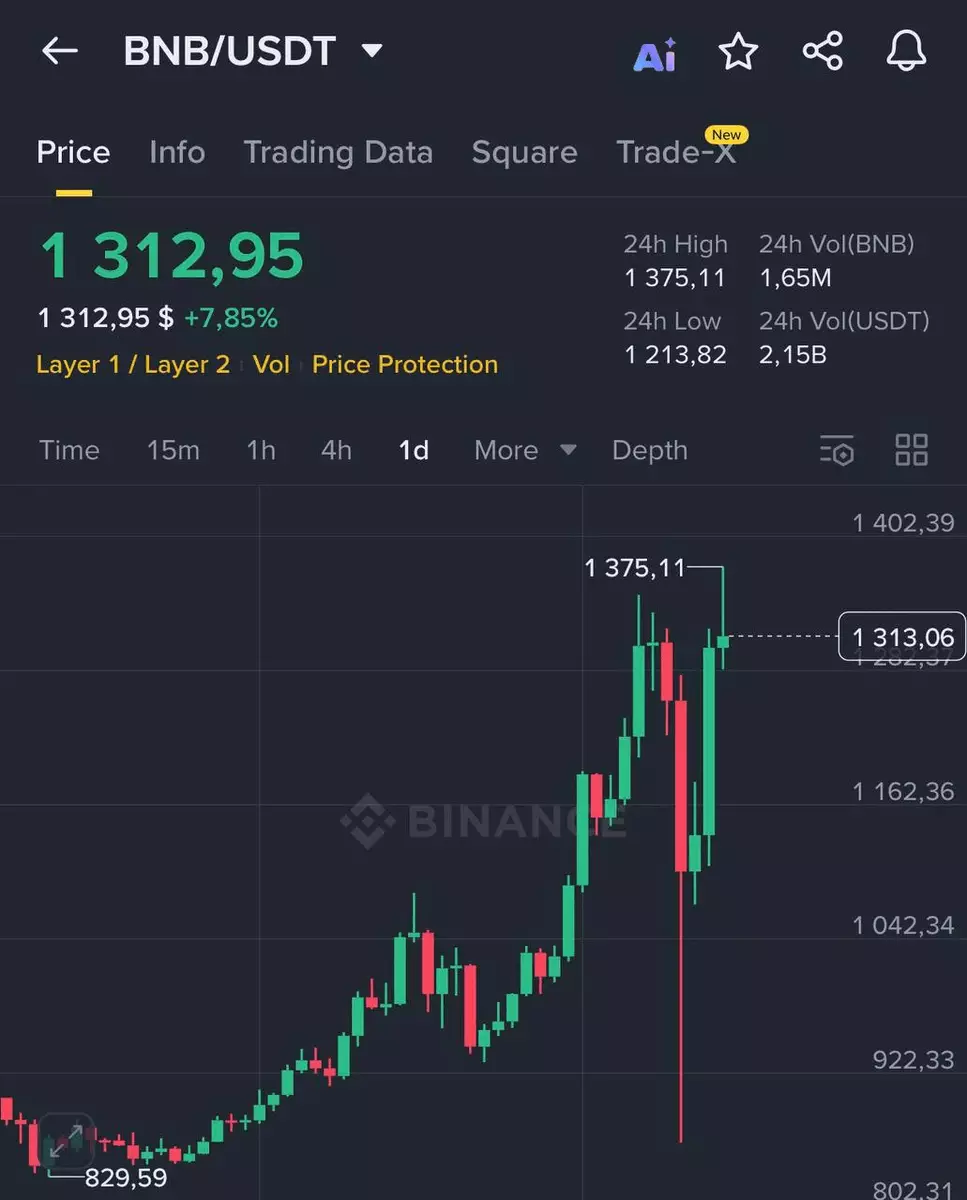
Task: Open price alert bell icon
Action: pos(906,52)
